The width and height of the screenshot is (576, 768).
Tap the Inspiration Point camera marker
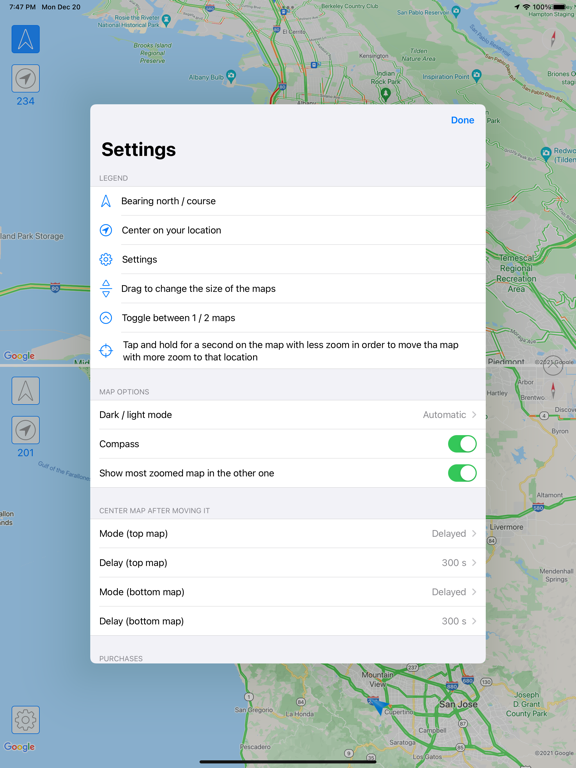pos(477,75)
